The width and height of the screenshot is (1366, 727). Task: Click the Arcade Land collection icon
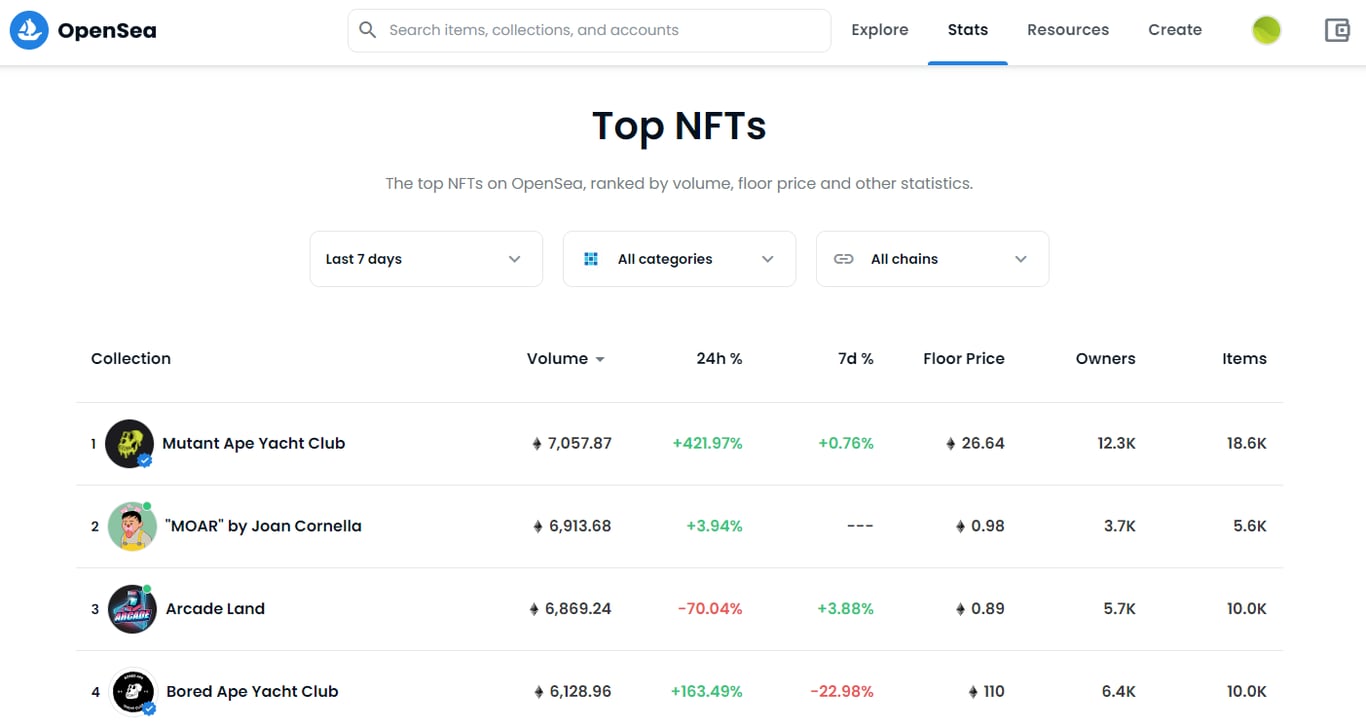(x=132, y=609)
